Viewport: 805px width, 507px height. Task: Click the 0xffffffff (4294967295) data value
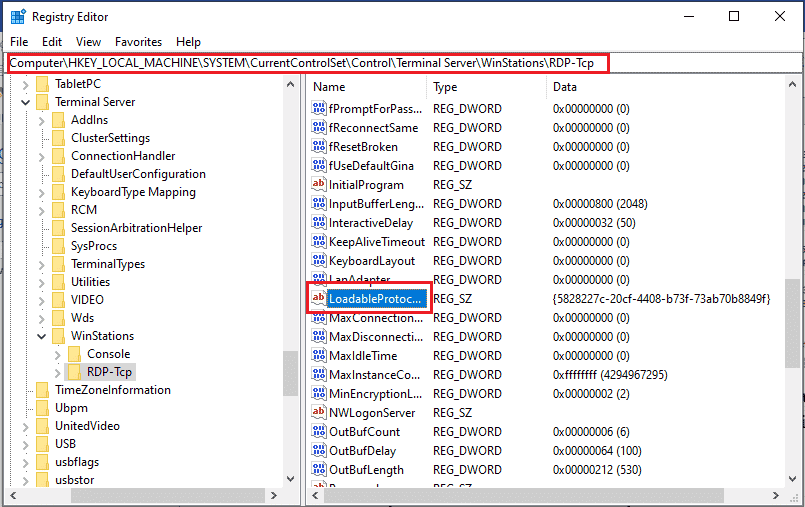click(x=610, y=374)
